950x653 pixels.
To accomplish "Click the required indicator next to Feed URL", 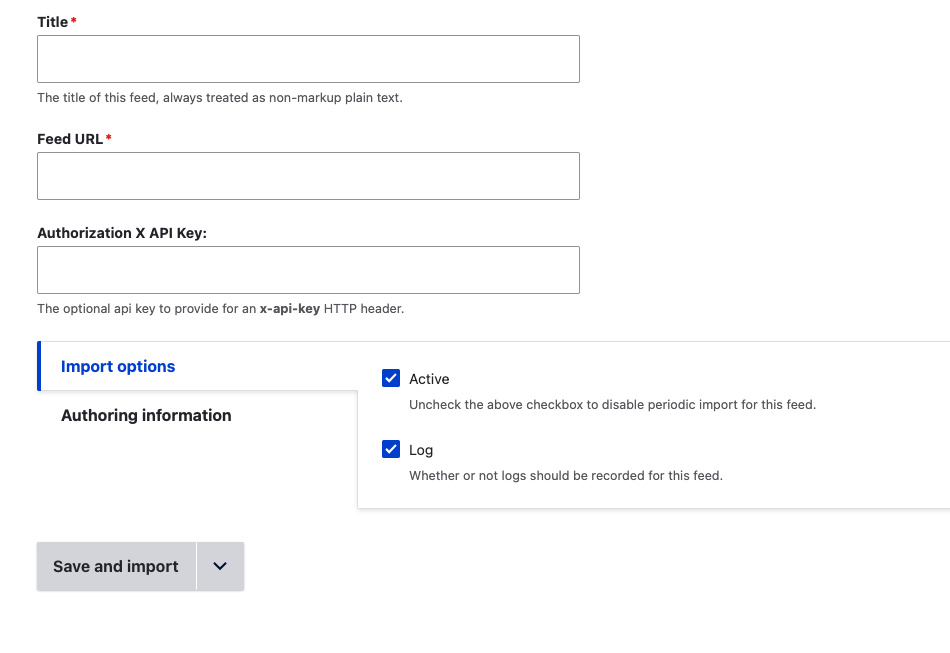I will pos(108,138).
